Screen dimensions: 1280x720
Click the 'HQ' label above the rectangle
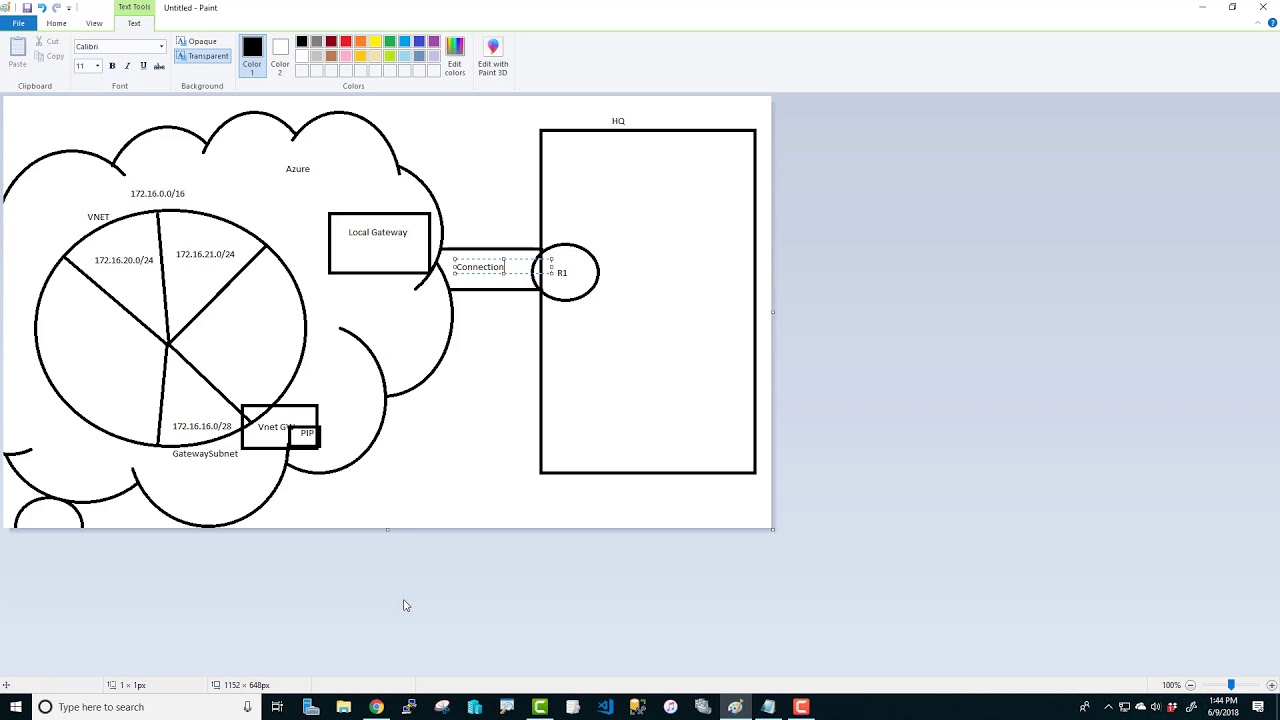(618, 121)
